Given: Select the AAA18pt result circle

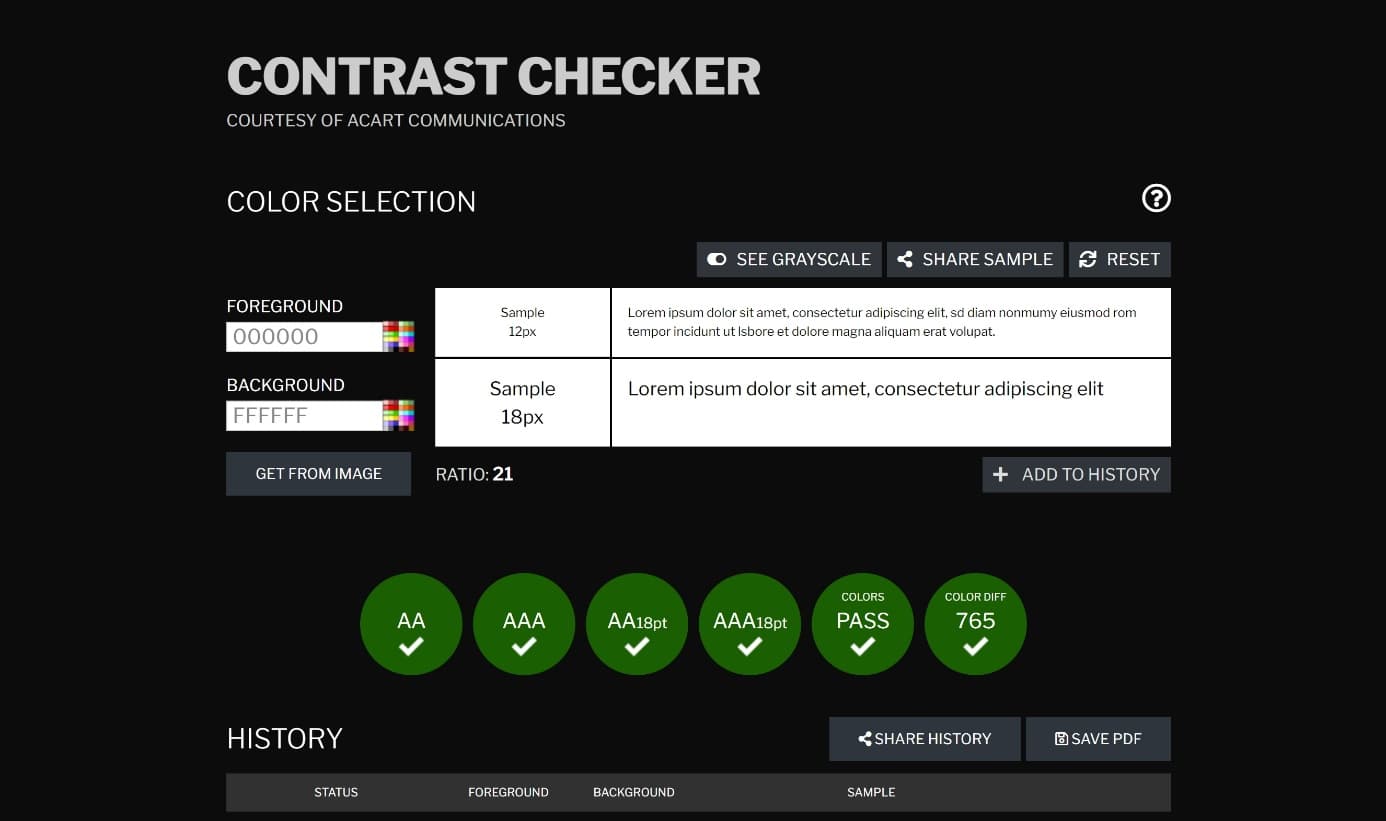Looking at the screenshot, I should click(750, 623).
